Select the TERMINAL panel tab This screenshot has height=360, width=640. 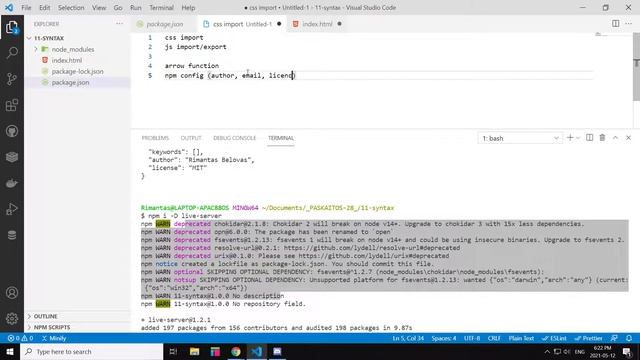coord(281,138)
